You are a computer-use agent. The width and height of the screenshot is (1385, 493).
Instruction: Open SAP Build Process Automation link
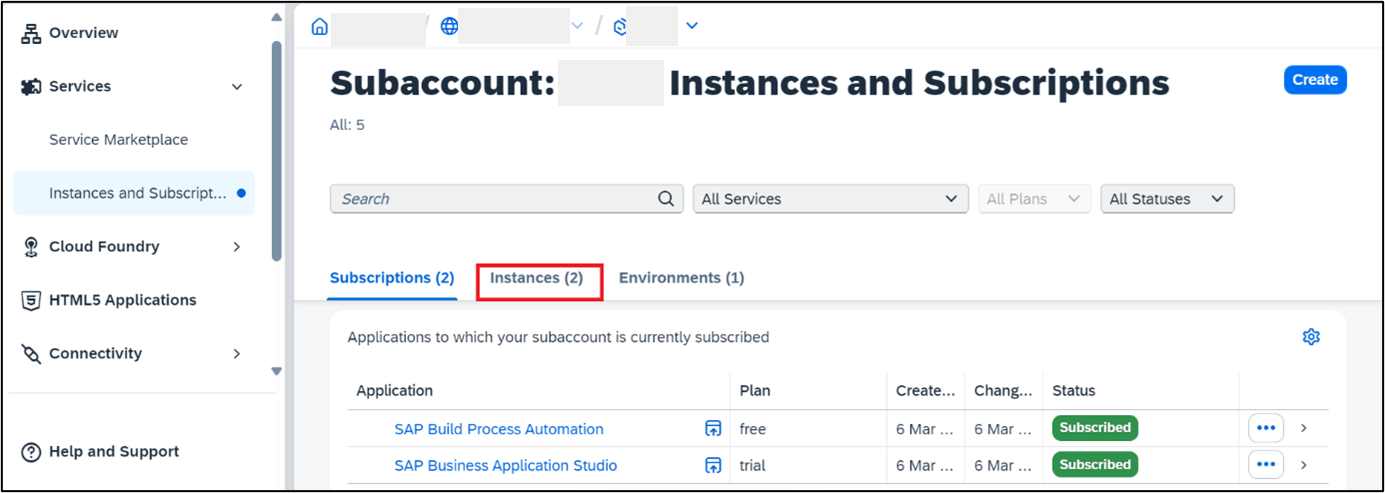(499, 429)
